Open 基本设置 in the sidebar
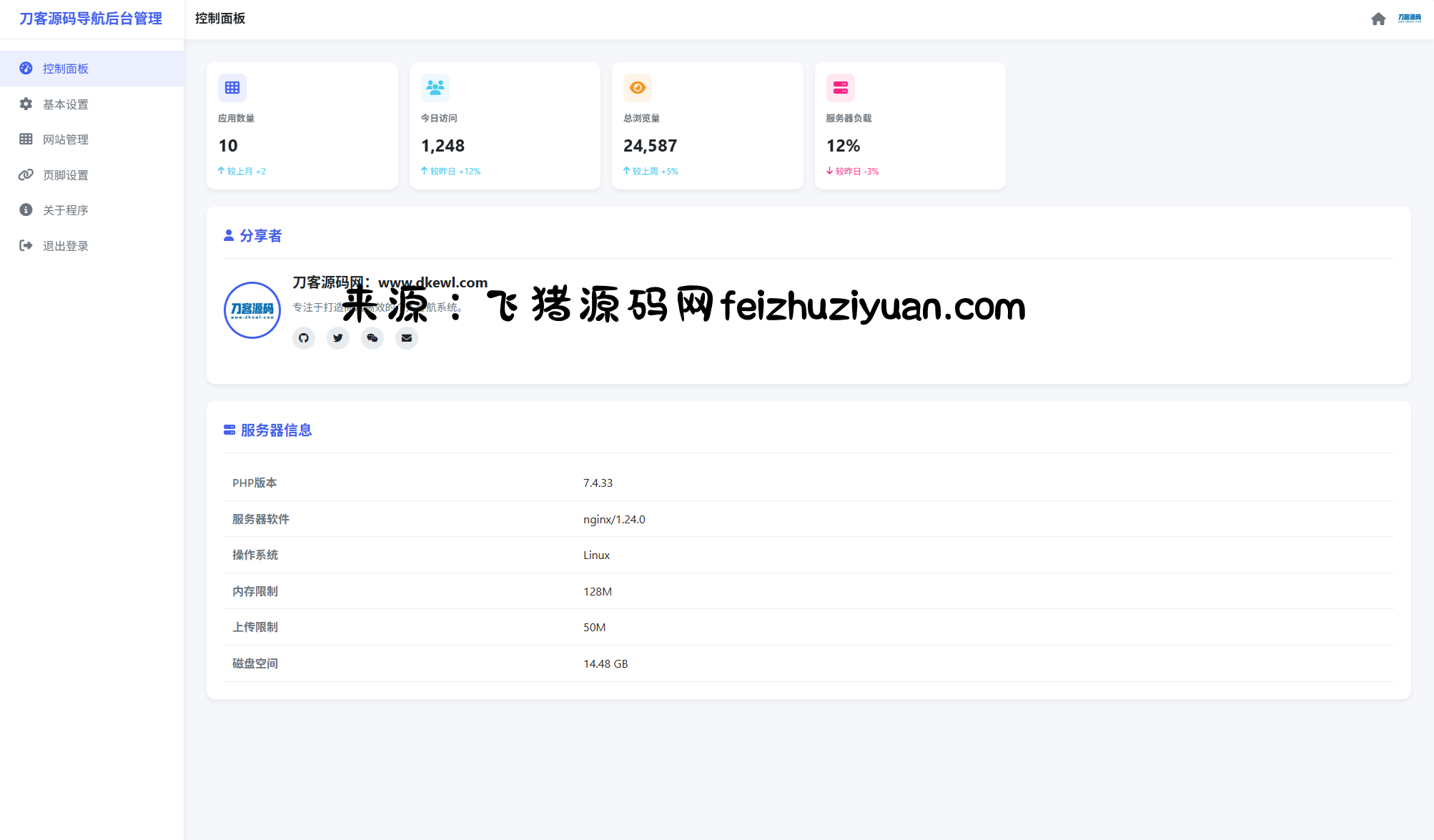This screenshot has height=840, width=1434. (x=66, y=104)
